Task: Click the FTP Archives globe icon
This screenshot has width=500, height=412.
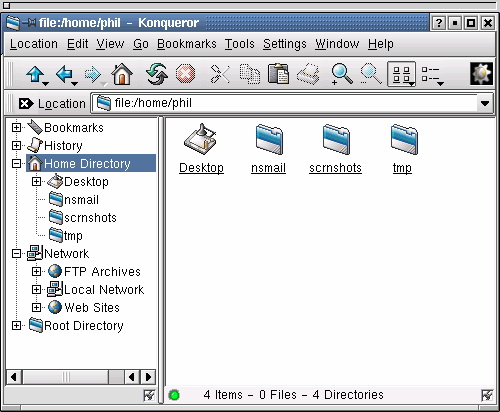Action: point(55,271)
